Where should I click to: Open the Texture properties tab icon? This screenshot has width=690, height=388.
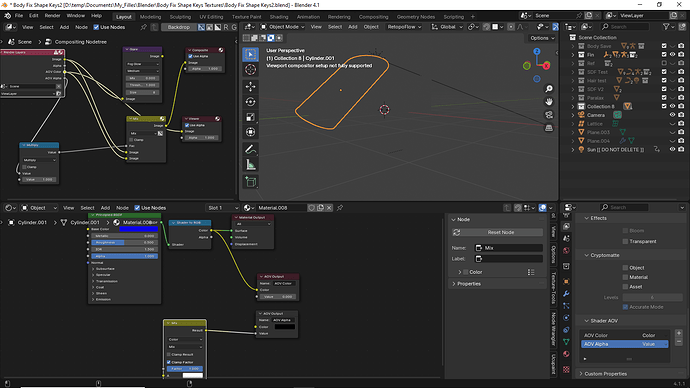(x=566, y=369)
